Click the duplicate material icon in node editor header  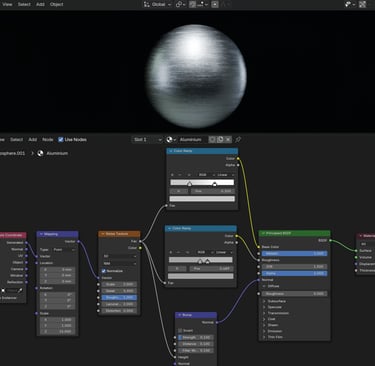click(x=220, y=139)
